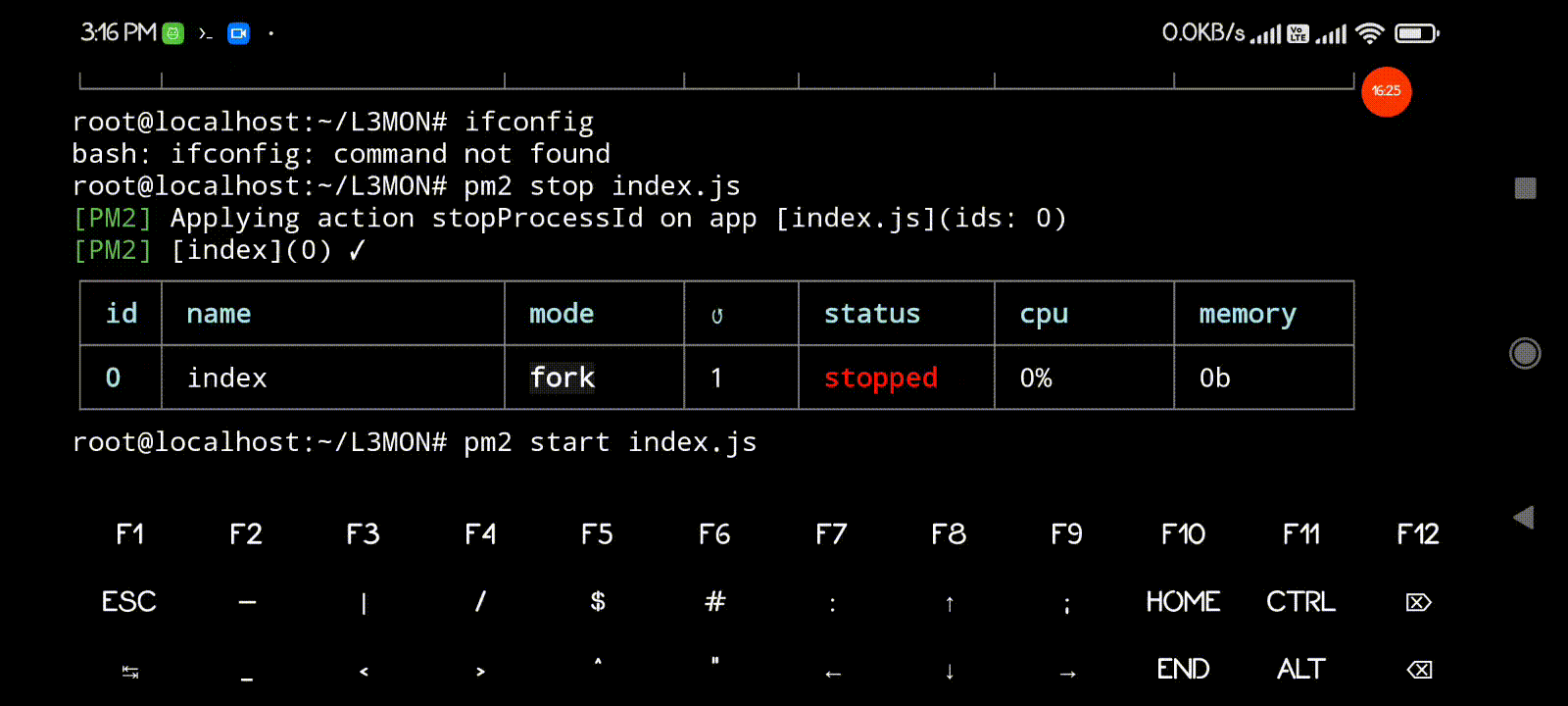Tap the hash # symbol key
This screenshot has width=1568, height=706.
pos(714,601)
